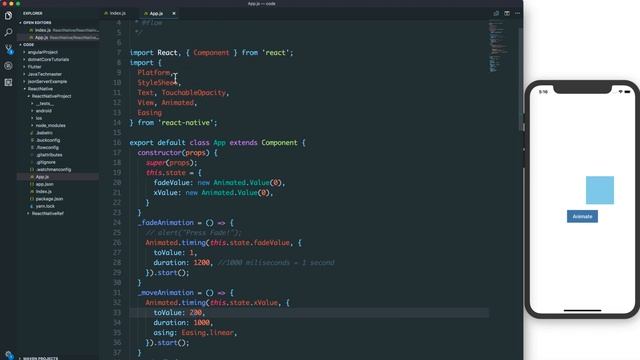Click '_moveAnimation' on line 31
The width and height of the screenshot is (640, 360).
coord(166,293)
